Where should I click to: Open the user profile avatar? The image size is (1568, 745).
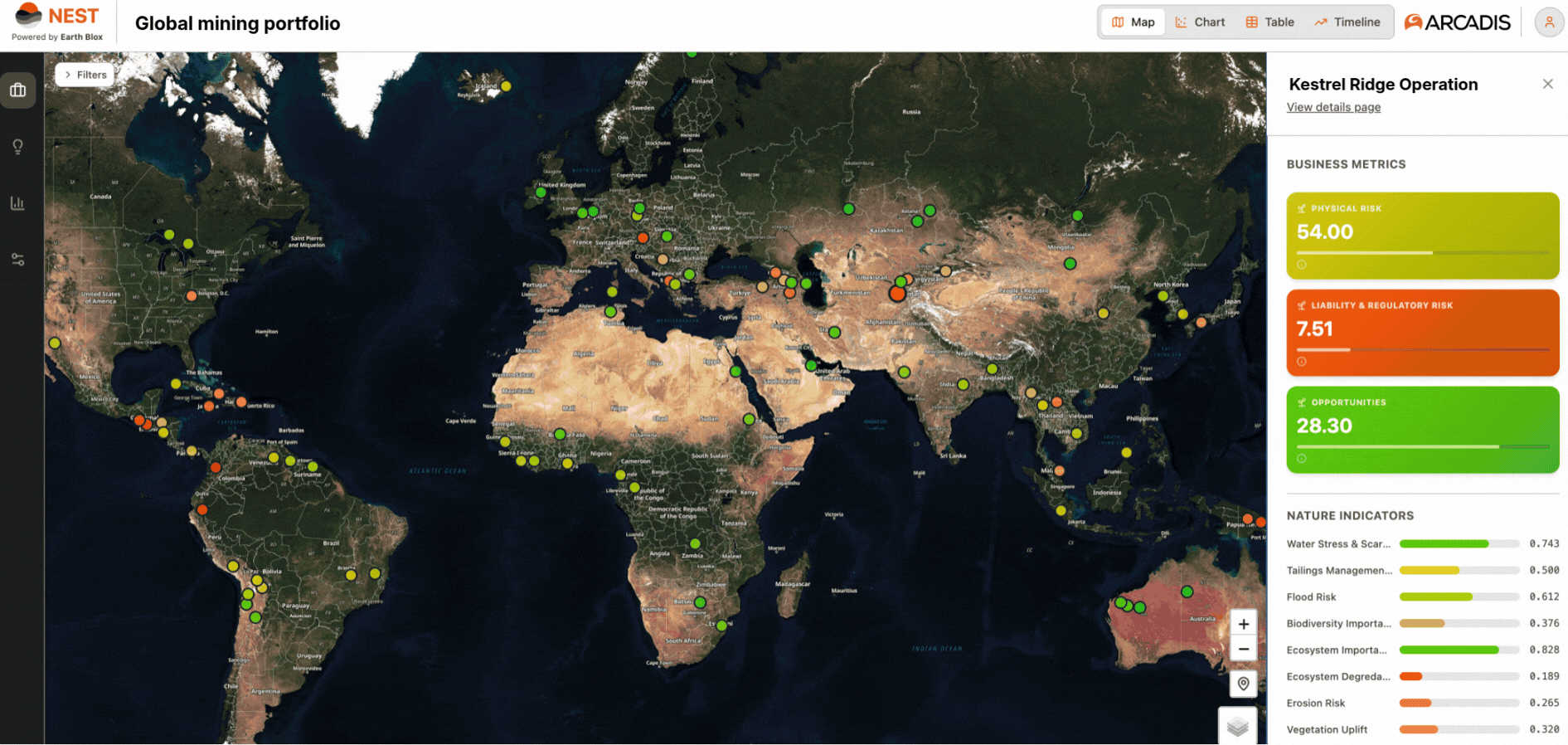coord(1548,22)
